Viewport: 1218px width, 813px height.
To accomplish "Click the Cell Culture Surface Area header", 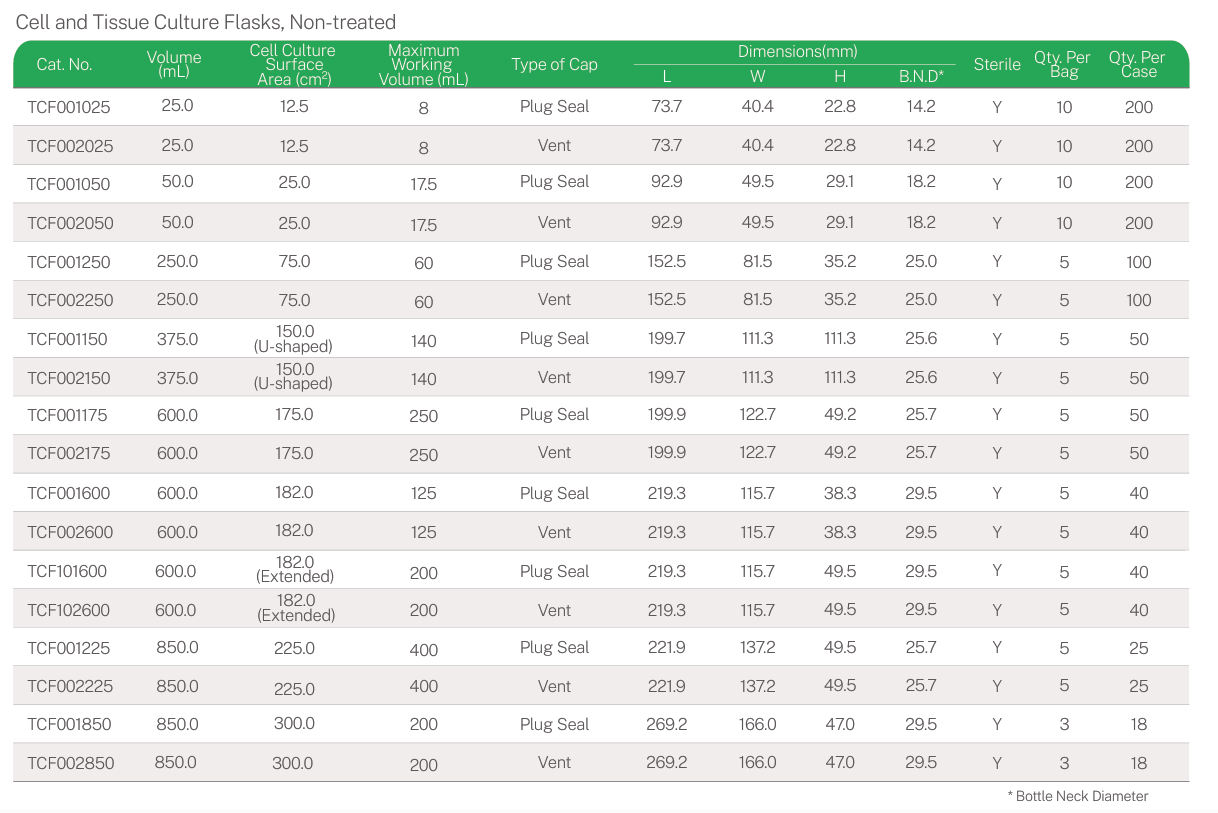I will (293, 65).
